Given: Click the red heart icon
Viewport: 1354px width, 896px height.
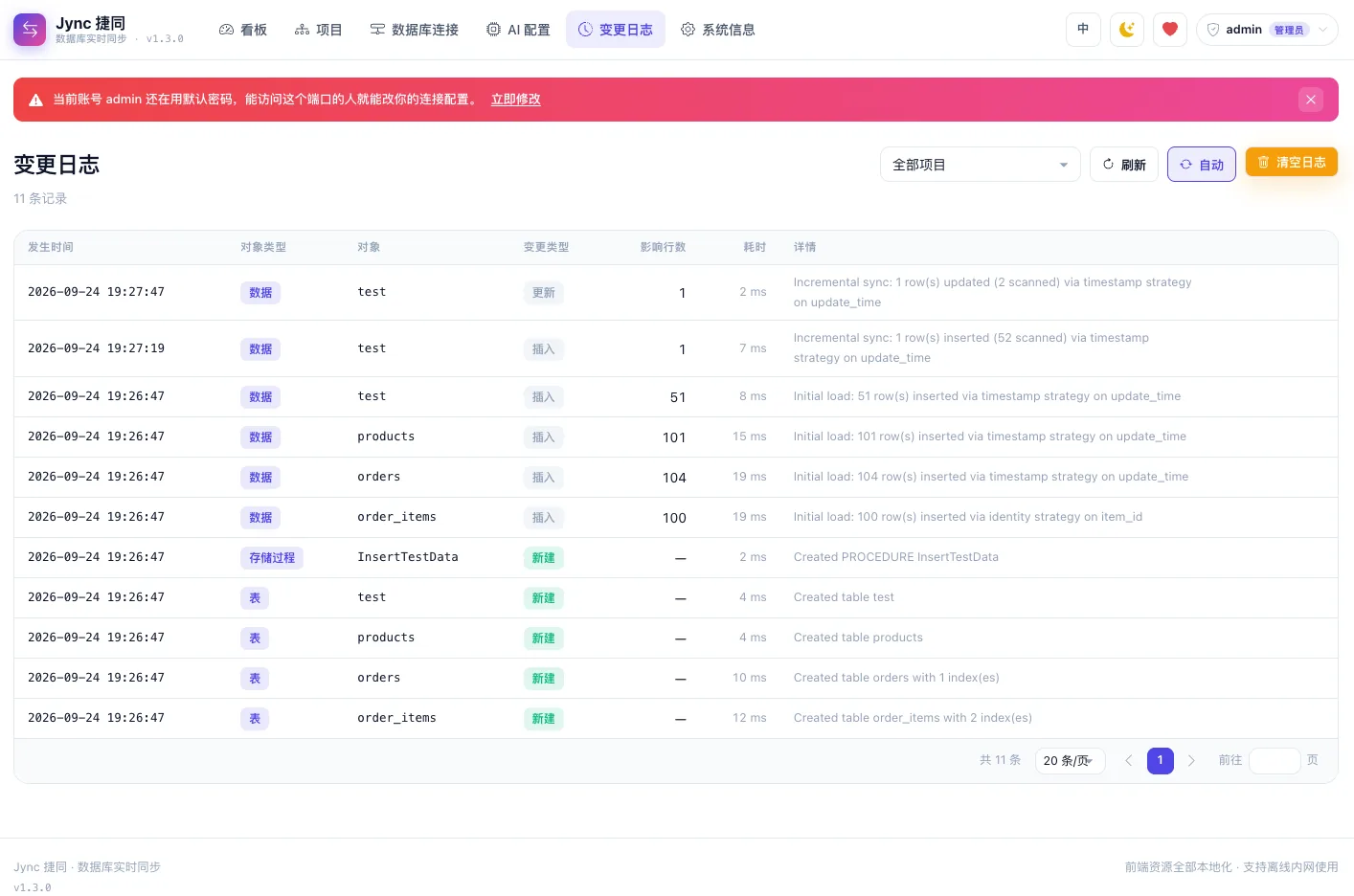Looking at the screenshot, I should tap(1170, 30).
